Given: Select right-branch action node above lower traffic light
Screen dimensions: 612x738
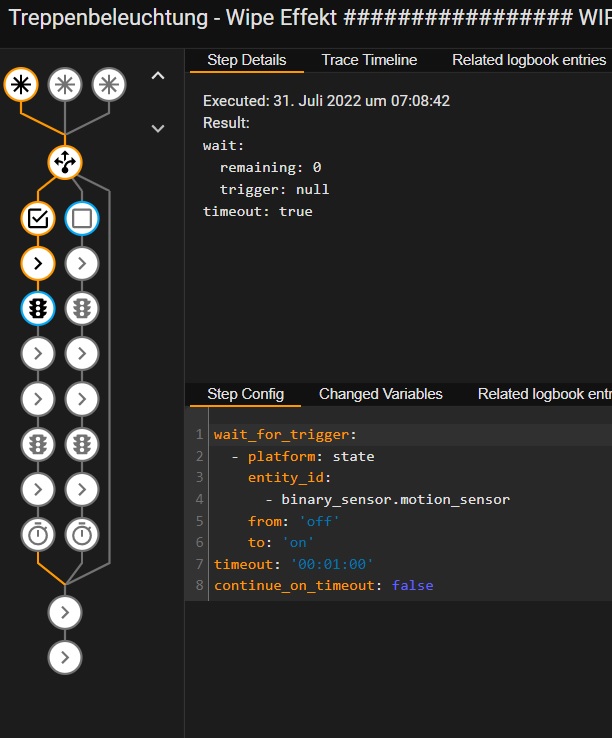Looking at the screenshot, I should pos(82,399).
